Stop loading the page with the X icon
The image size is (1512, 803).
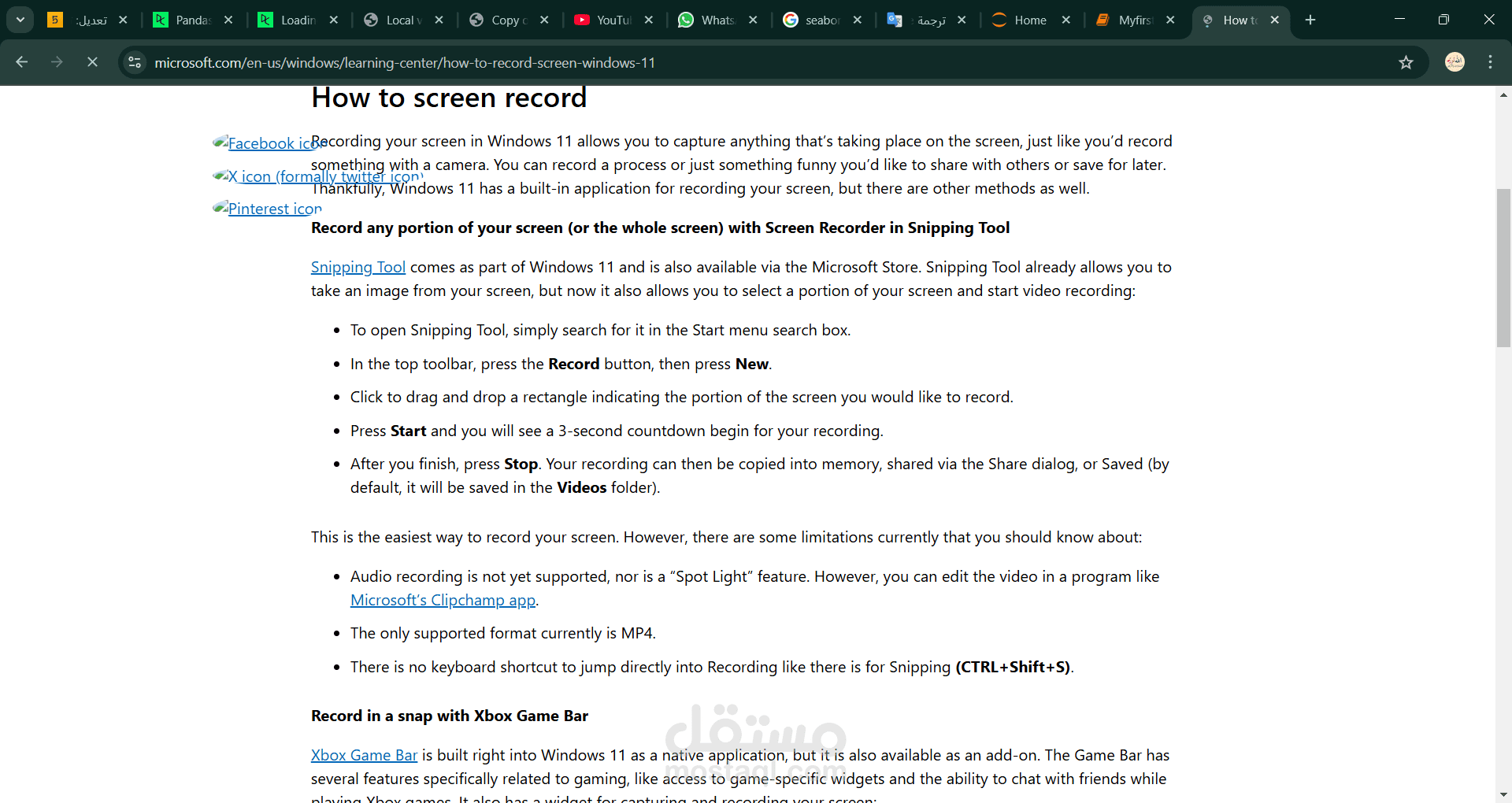tap(92, 62)
